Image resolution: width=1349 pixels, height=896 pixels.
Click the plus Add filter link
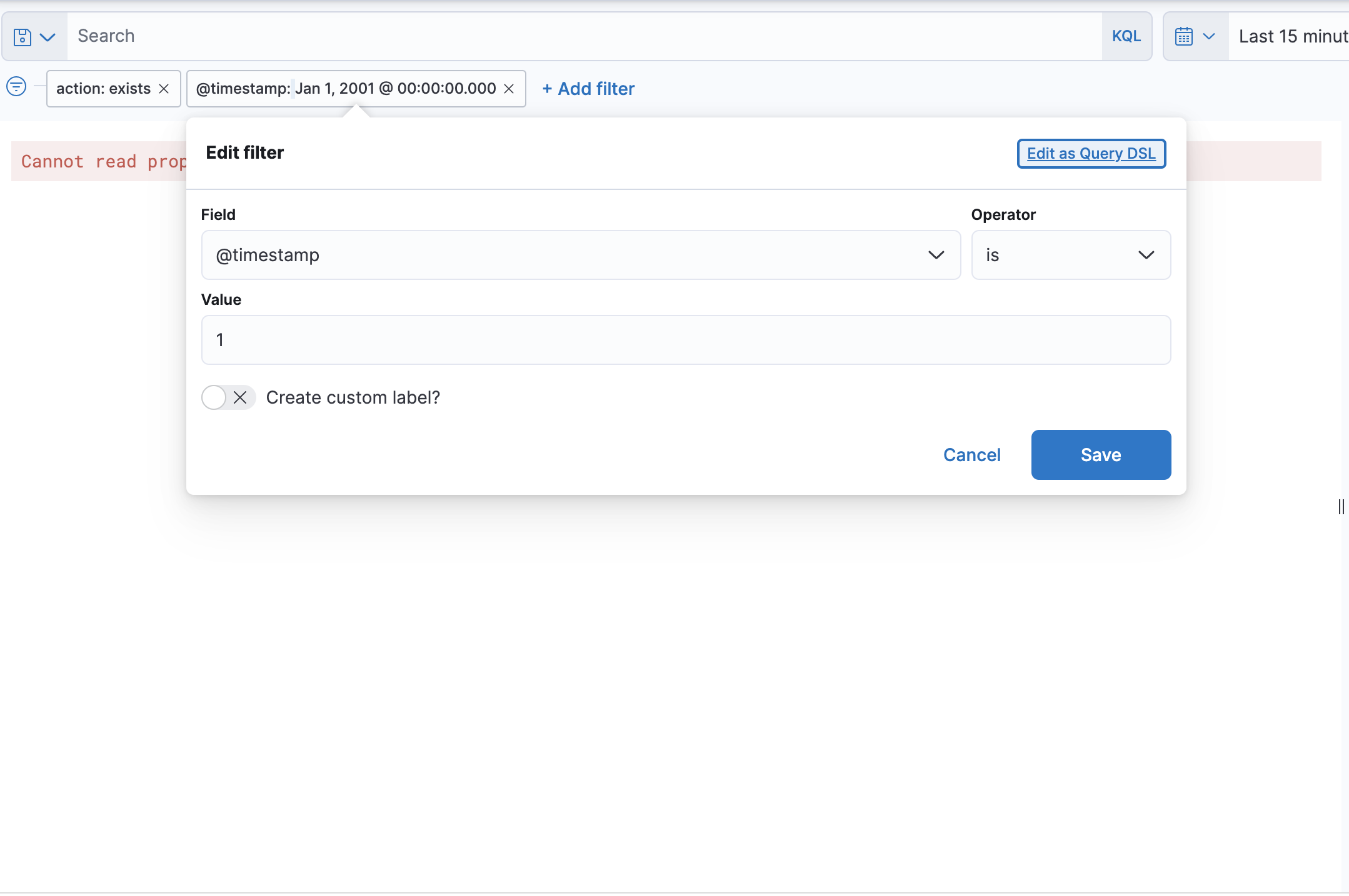(x=588, y=89)
